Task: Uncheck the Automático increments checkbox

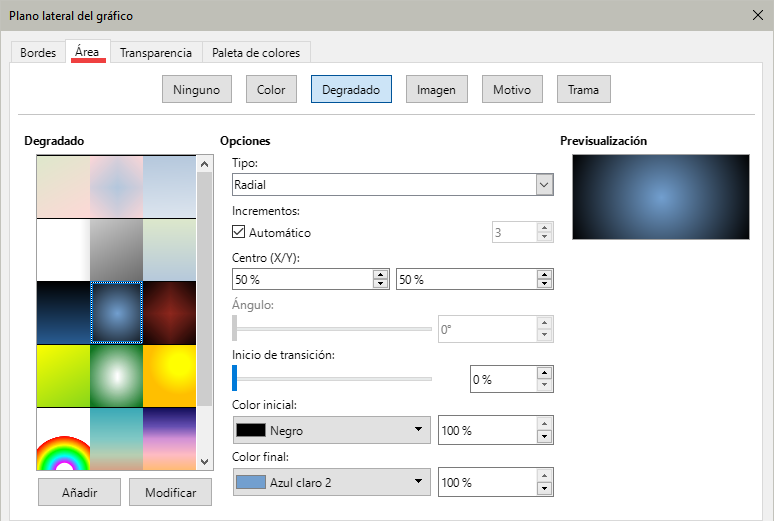Action: click(x=239, y=233)
